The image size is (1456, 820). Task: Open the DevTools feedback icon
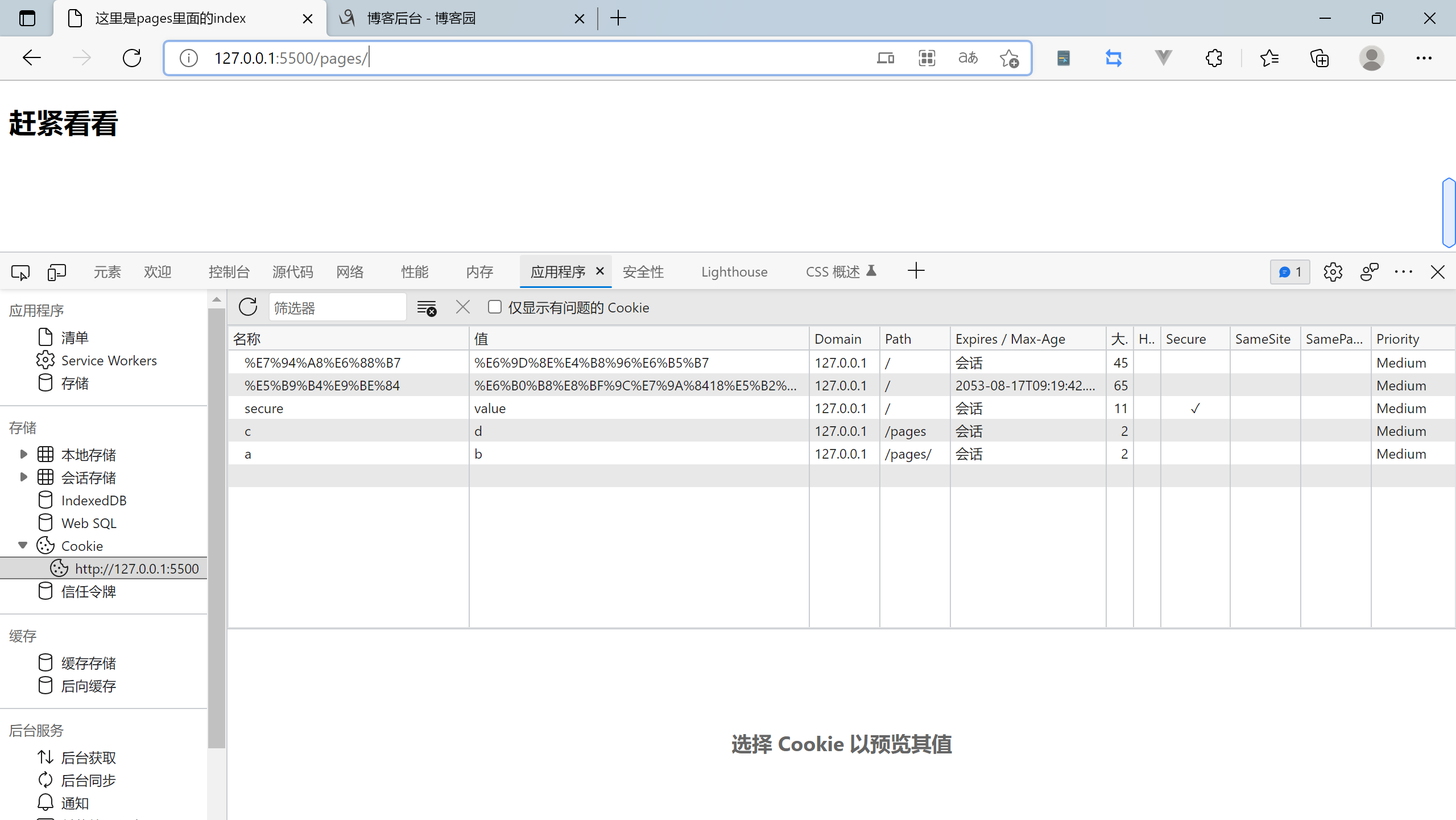coord(1370,272)
